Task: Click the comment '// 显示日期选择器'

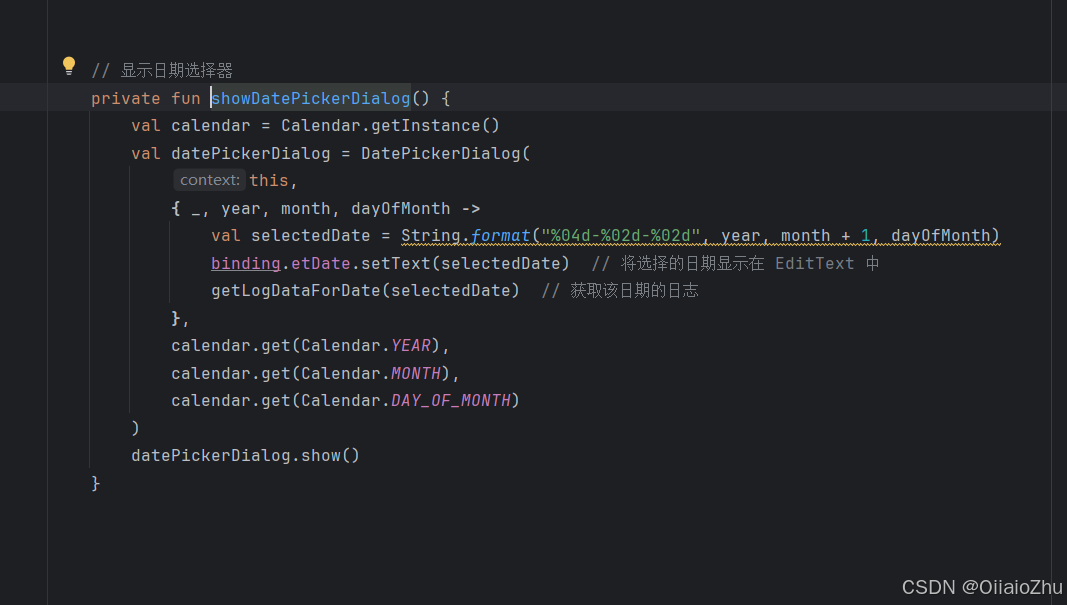Action: click(x=162, y=70)
